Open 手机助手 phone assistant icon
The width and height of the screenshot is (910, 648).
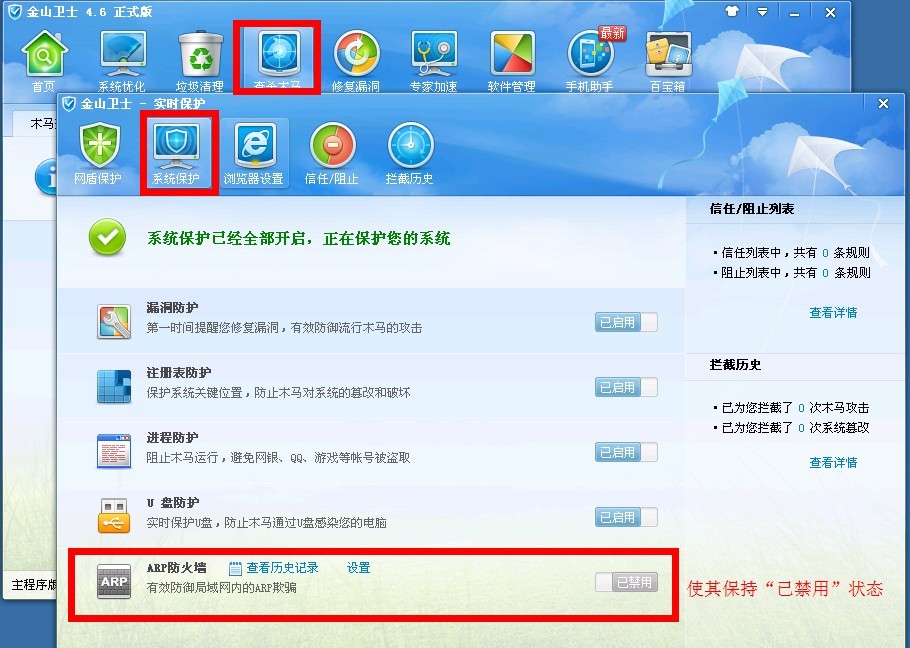[590, 61]
